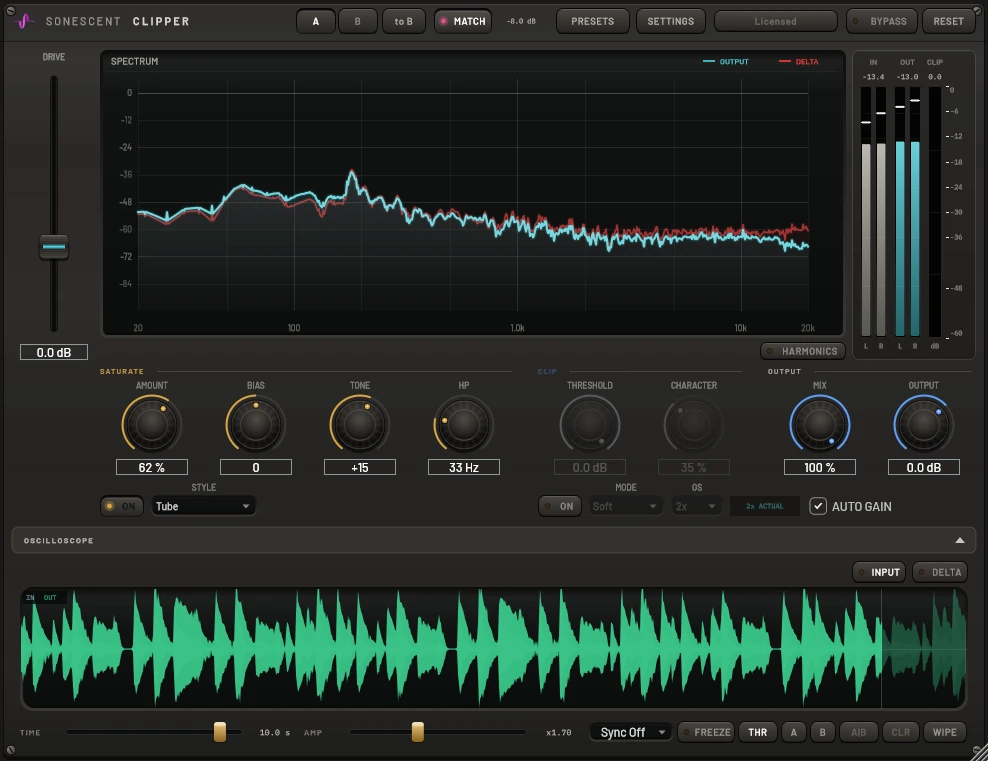Viewport: 988px width, 761px height.
Task: Click the WIPE button
Action: 945,732
